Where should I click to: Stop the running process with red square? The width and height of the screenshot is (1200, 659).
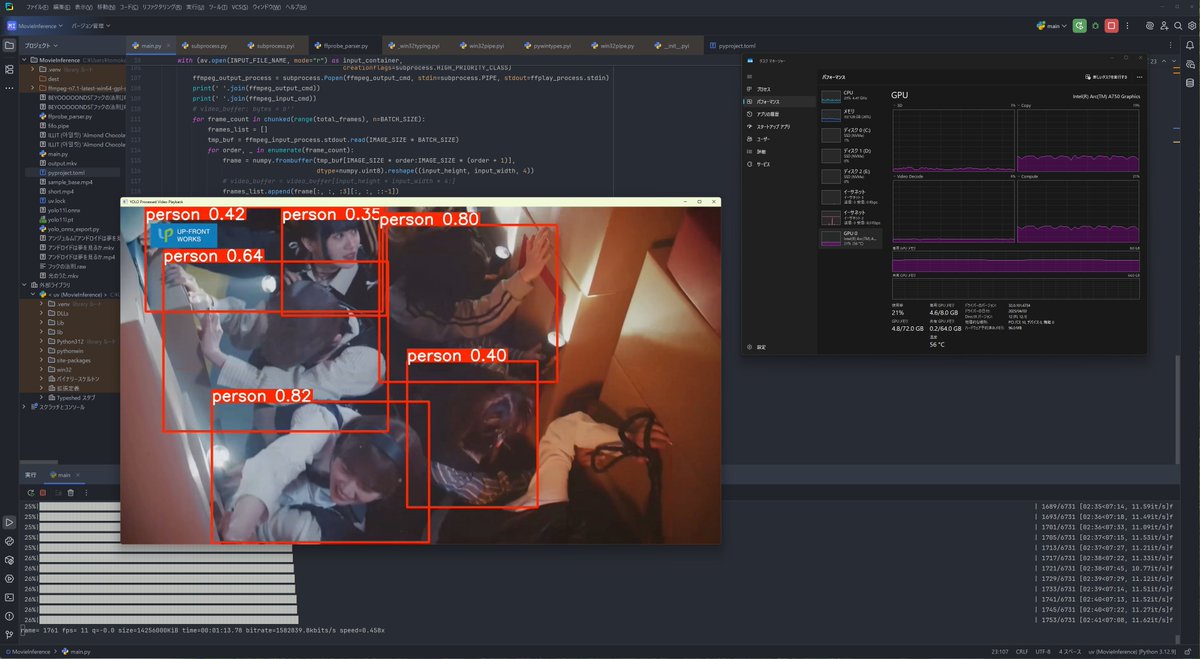point(1111,25)
